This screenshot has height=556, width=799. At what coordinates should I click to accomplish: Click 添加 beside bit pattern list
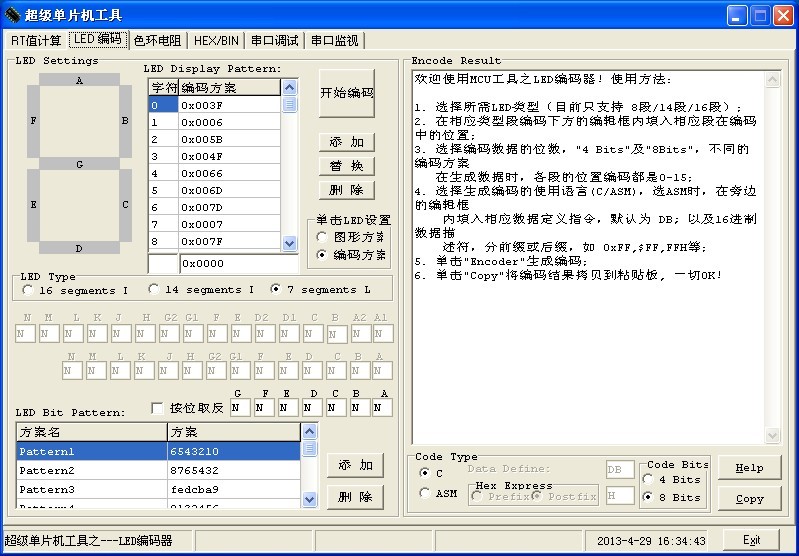pyautogui.click(x=355, y=465)
